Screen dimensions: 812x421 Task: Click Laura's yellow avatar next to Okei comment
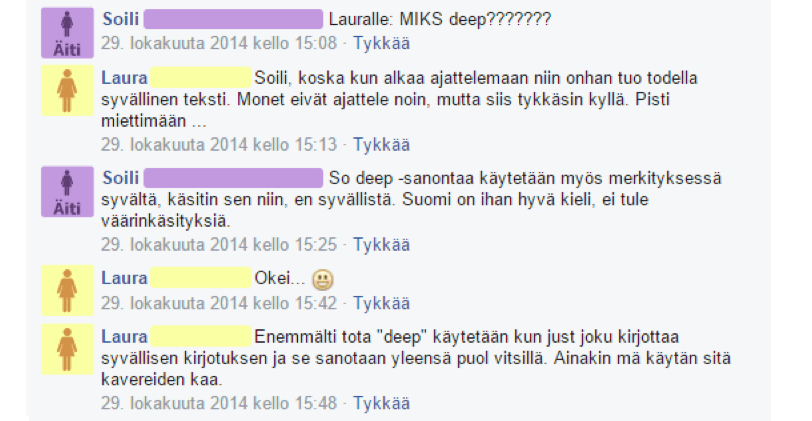click(67, 291)
